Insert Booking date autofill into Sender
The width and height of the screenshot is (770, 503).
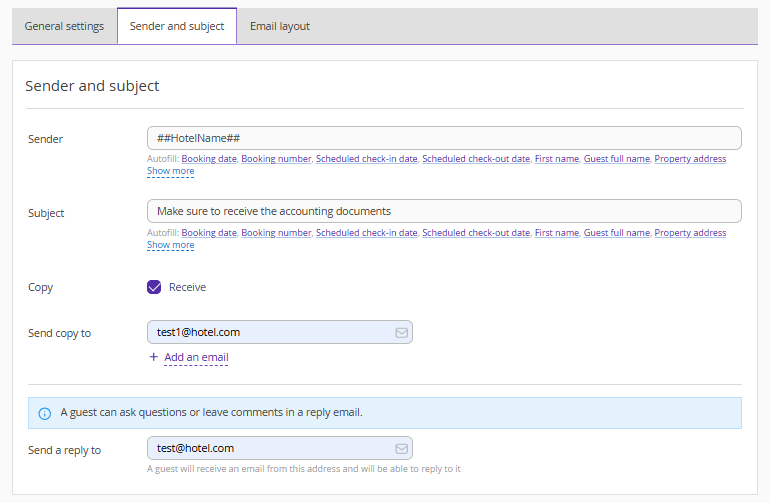209,159
